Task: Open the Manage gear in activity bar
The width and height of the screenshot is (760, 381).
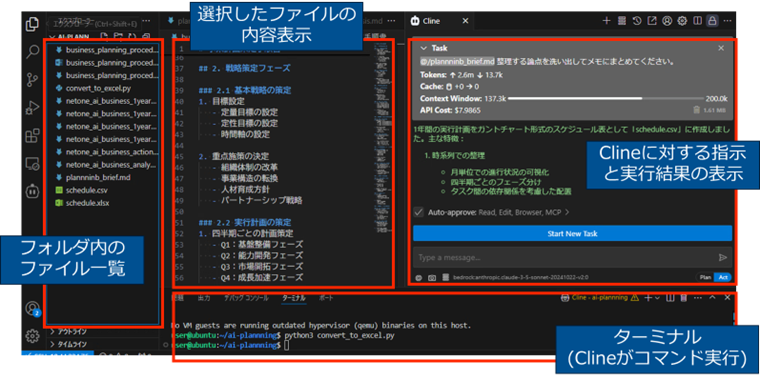Action: point(32,335)
